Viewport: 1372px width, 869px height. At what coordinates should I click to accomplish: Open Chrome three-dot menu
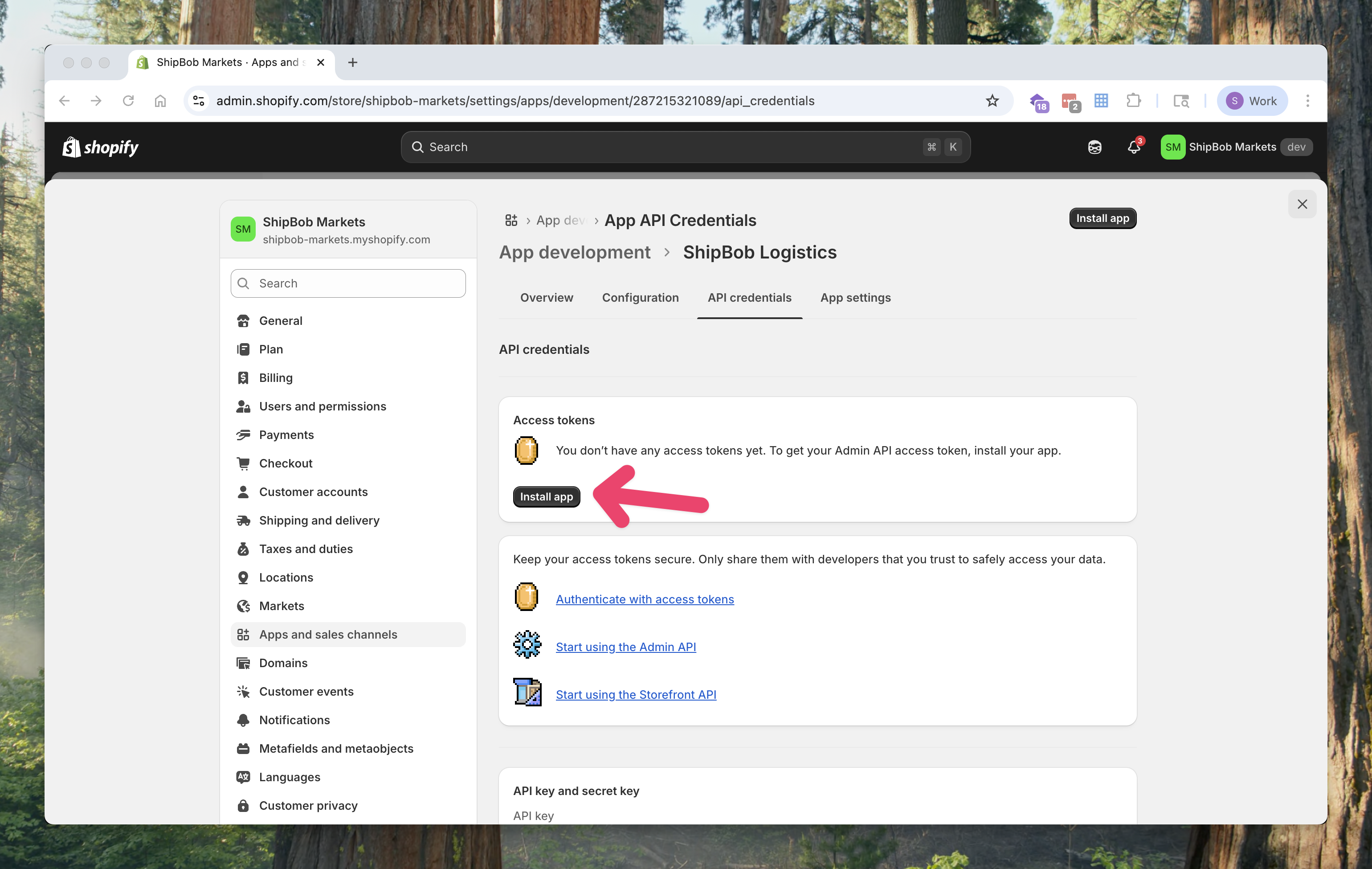(x=1307, y=101)
